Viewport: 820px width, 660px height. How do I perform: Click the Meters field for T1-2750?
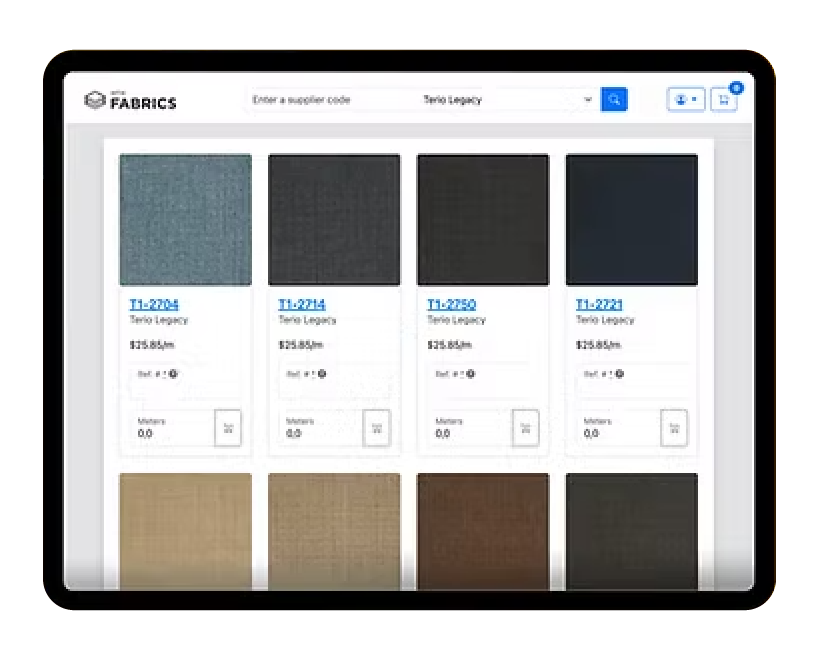[470, 428]
